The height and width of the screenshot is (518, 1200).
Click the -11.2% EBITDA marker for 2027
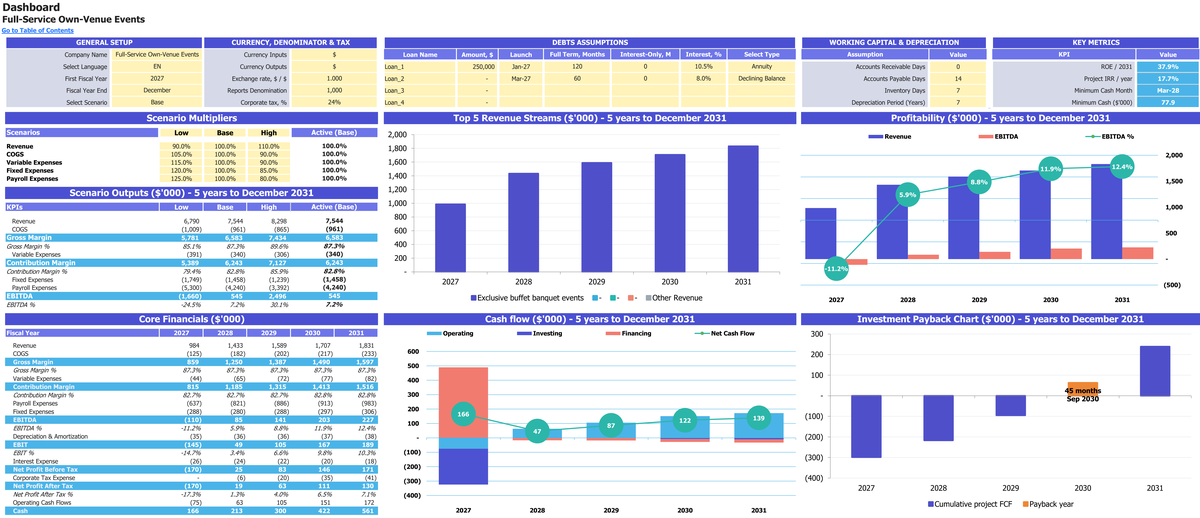click(836, 268)
